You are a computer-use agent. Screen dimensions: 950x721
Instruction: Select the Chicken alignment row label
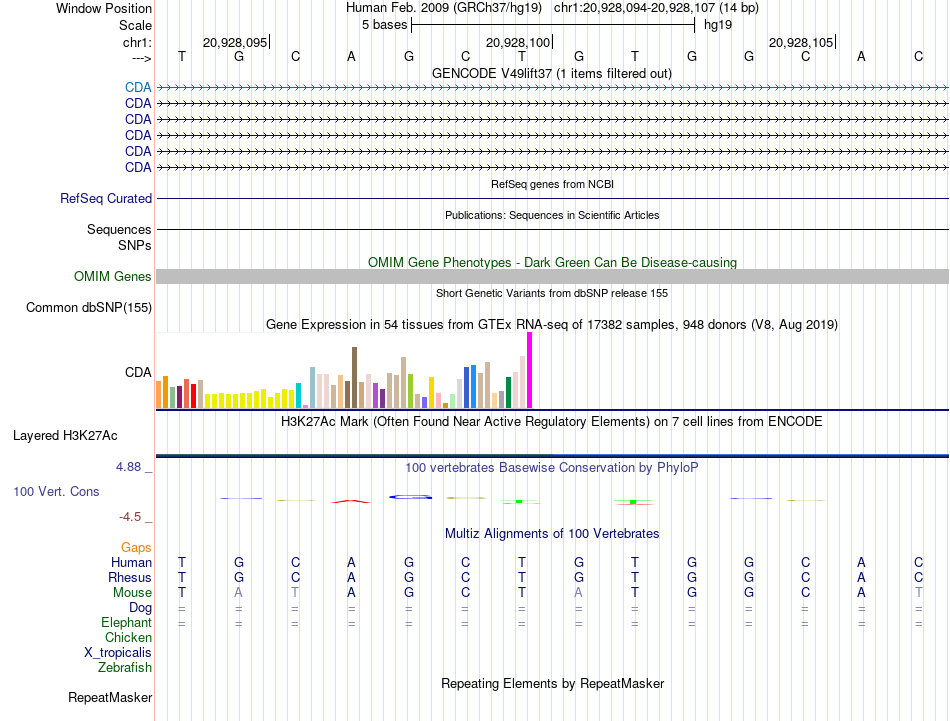(128, 637)
